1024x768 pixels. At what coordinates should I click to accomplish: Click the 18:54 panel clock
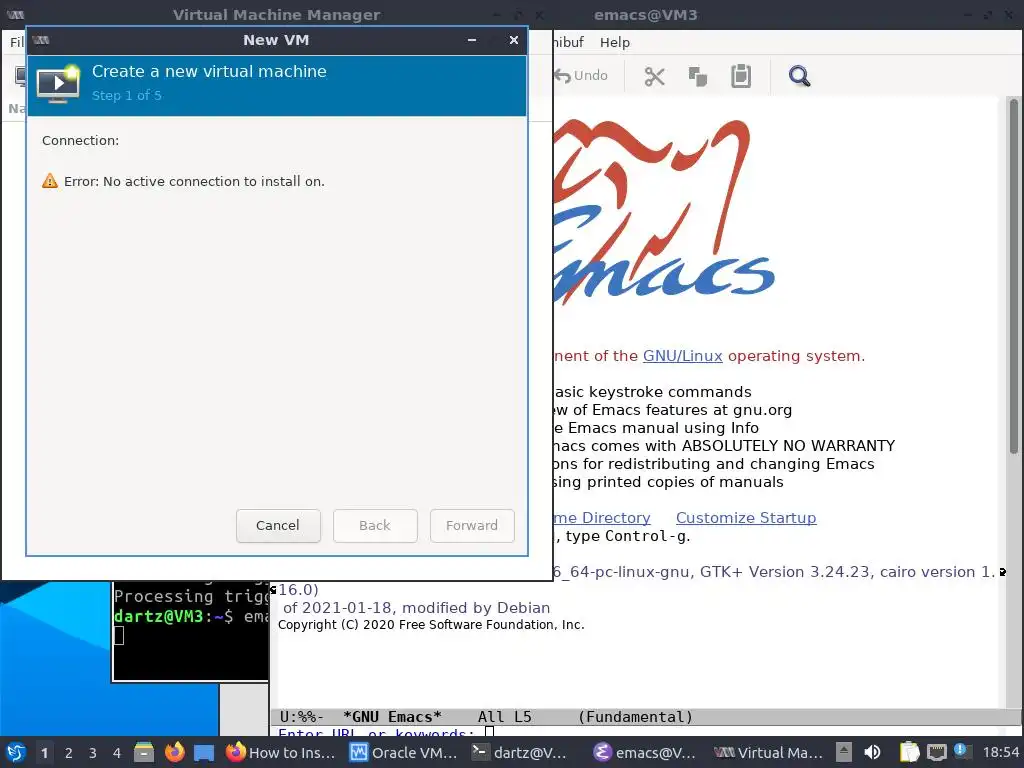1000,752
